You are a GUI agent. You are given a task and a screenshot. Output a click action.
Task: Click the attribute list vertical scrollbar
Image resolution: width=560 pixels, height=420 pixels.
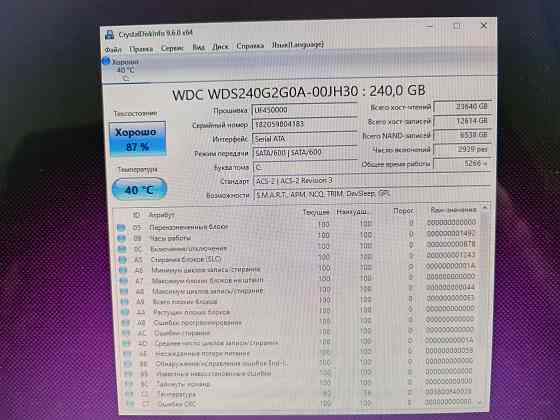pos(484,305)
